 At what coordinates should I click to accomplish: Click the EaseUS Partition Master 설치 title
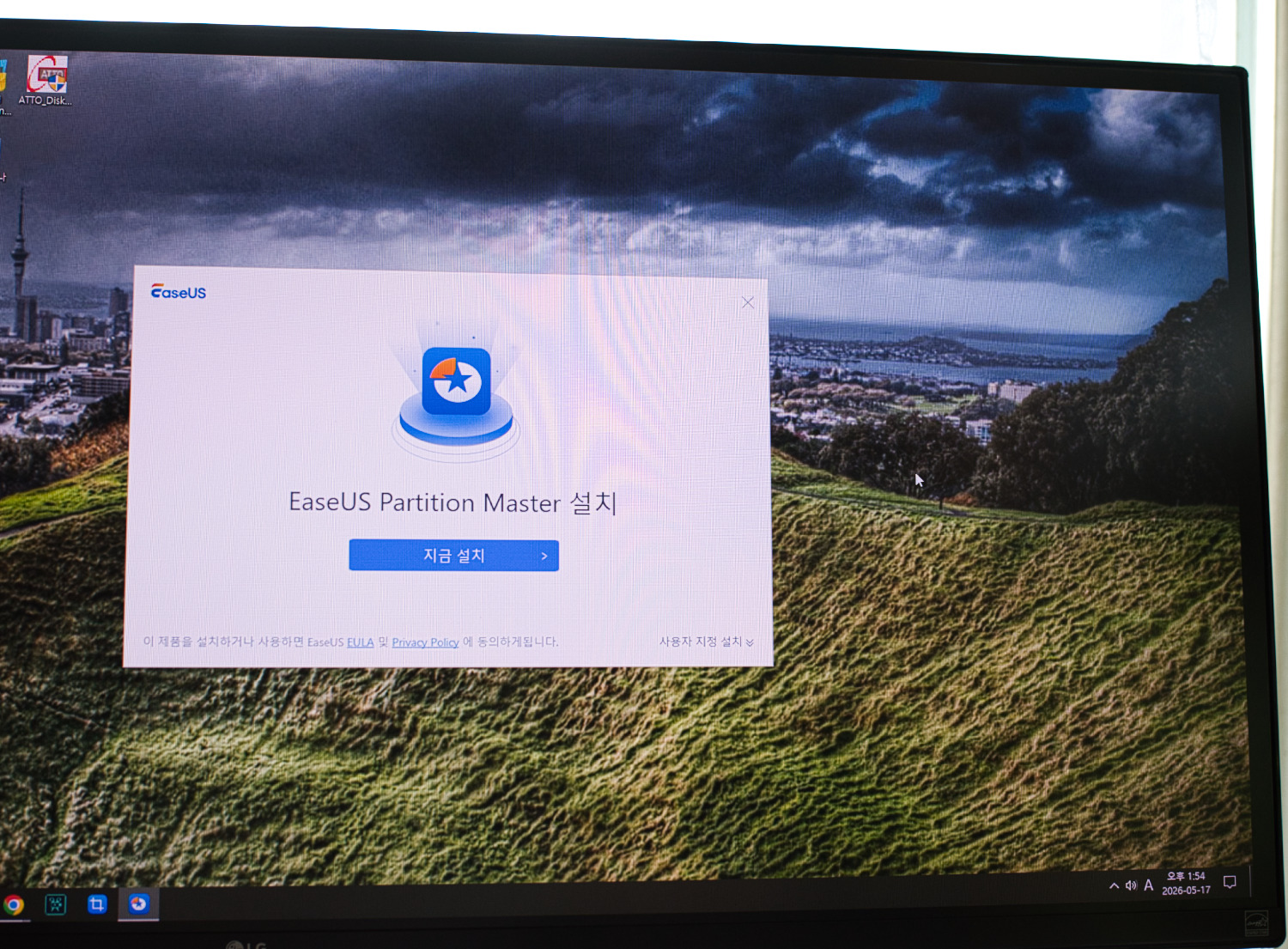pyautogui.click(x=453, y=502)
